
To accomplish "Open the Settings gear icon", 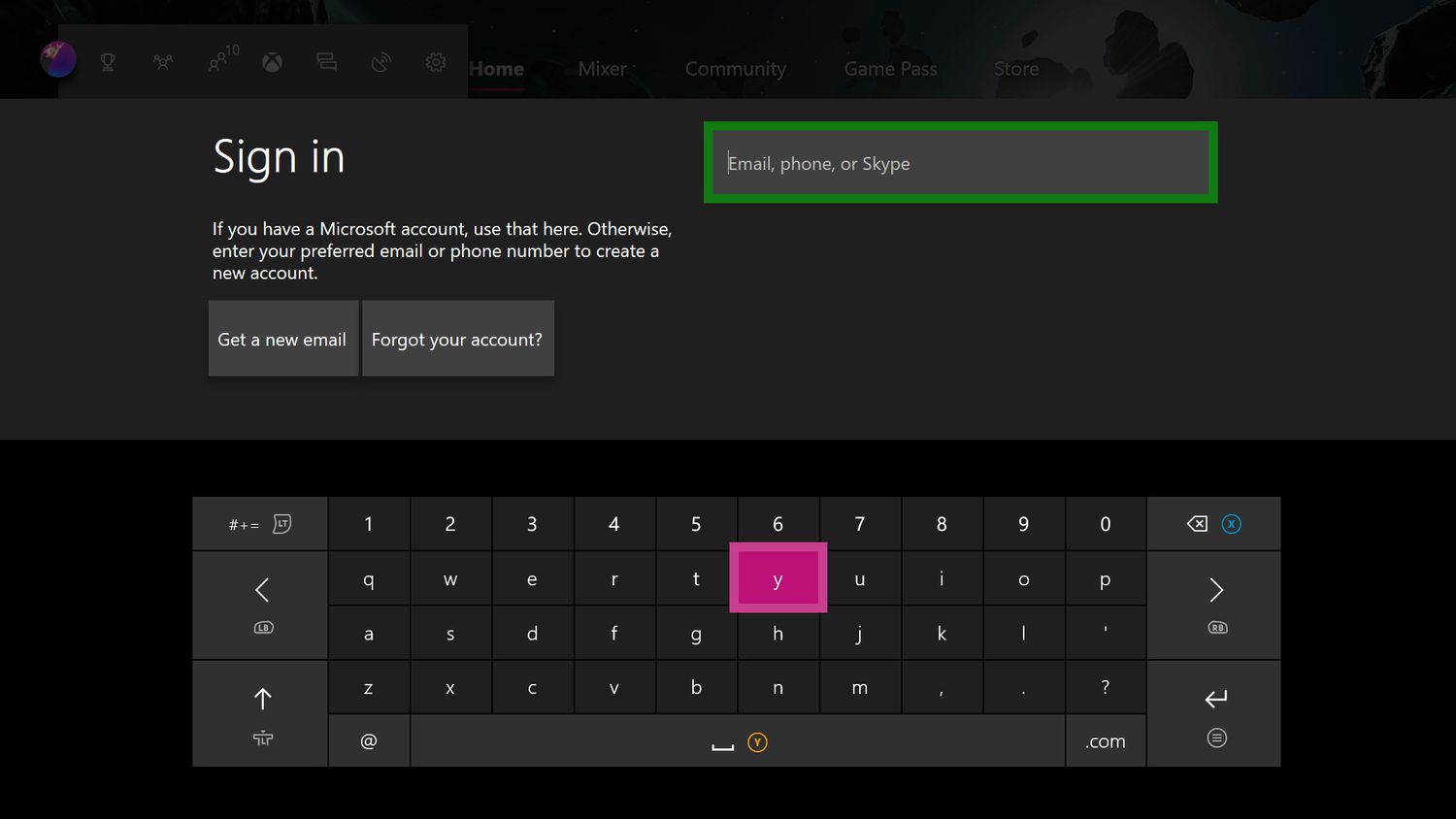I will 436,63.
